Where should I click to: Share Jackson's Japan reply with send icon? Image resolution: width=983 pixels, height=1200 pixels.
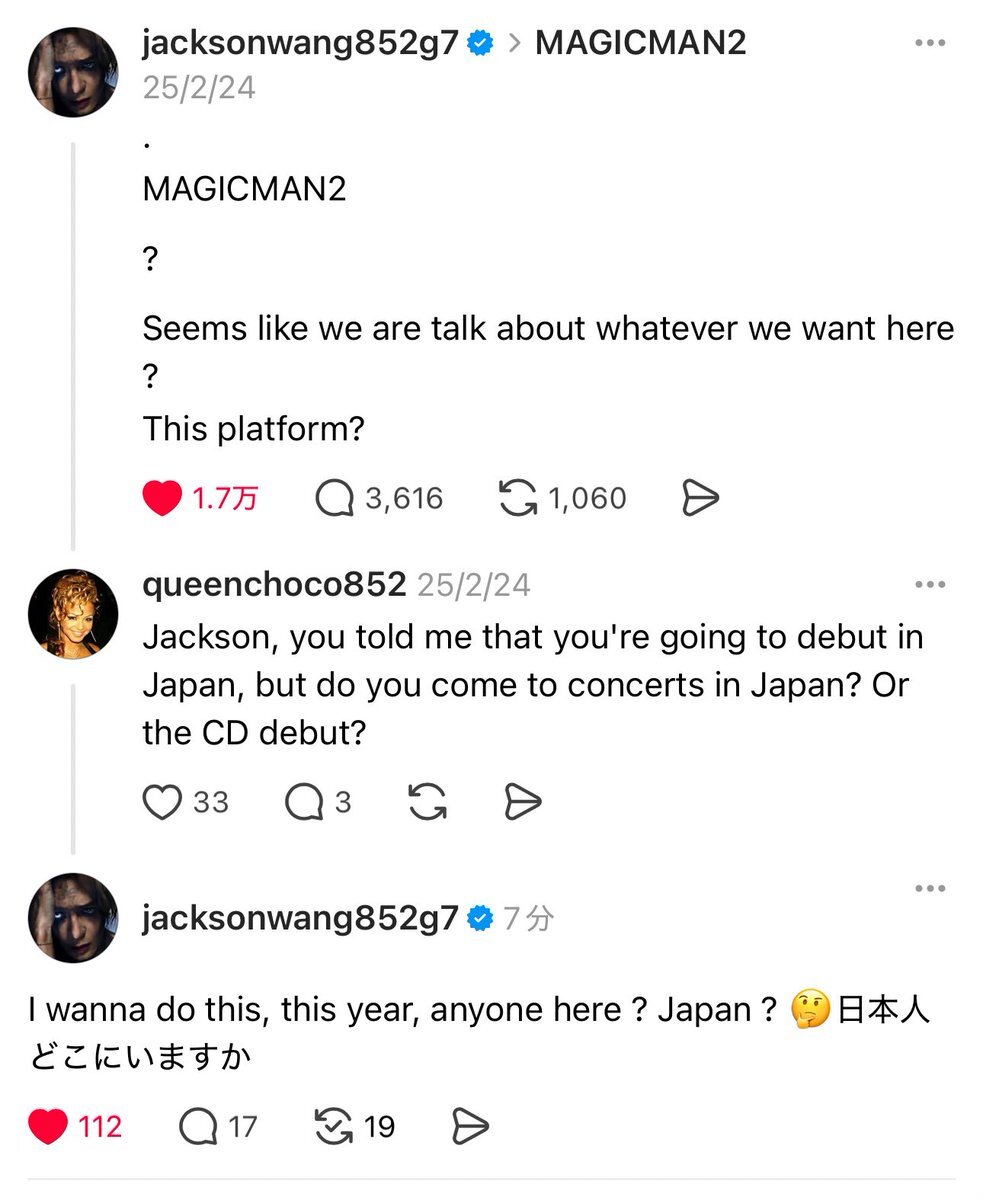(x=471, y=1127)
